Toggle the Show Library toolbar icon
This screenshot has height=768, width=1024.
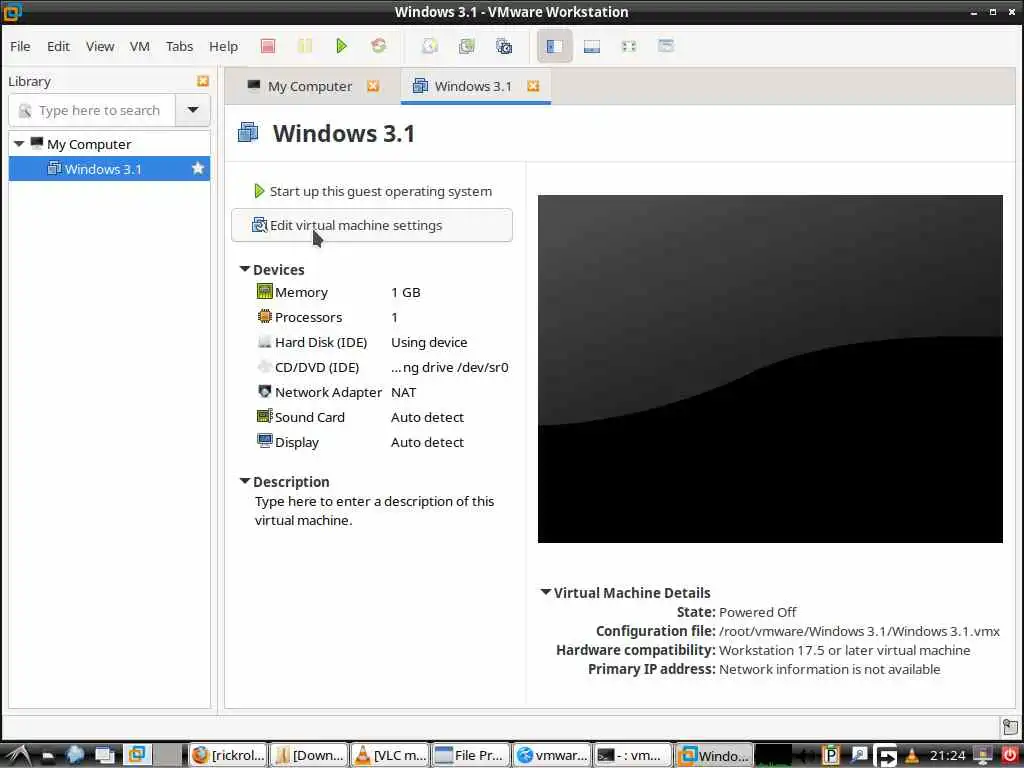point(554,46)
